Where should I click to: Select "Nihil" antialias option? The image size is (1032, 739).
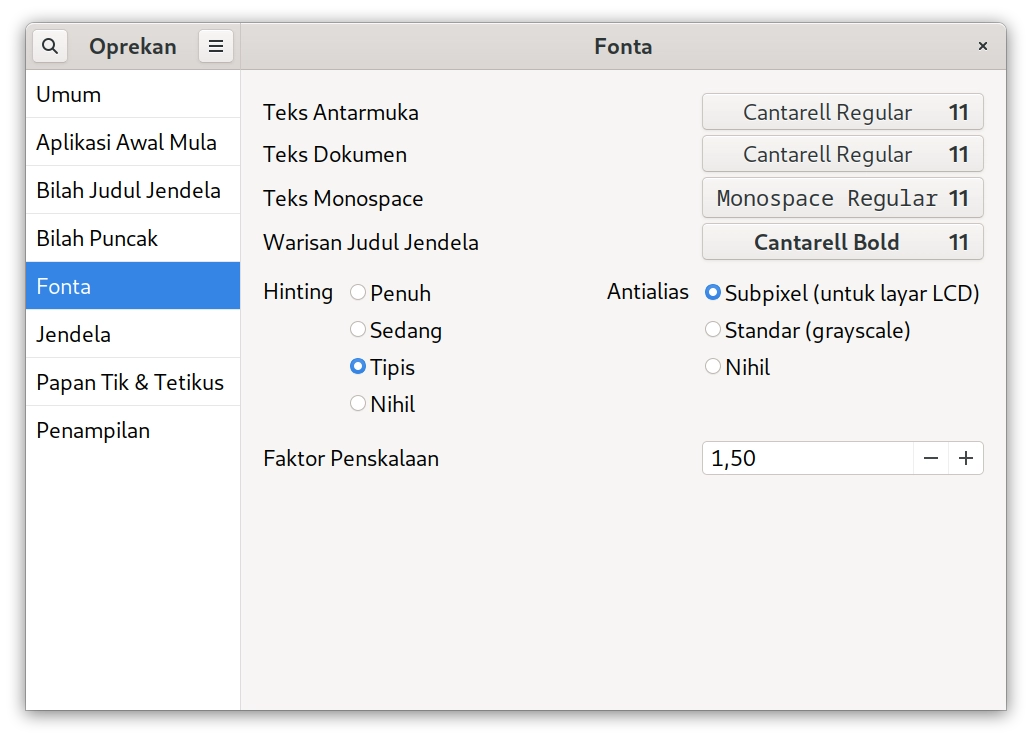(713, 367)
